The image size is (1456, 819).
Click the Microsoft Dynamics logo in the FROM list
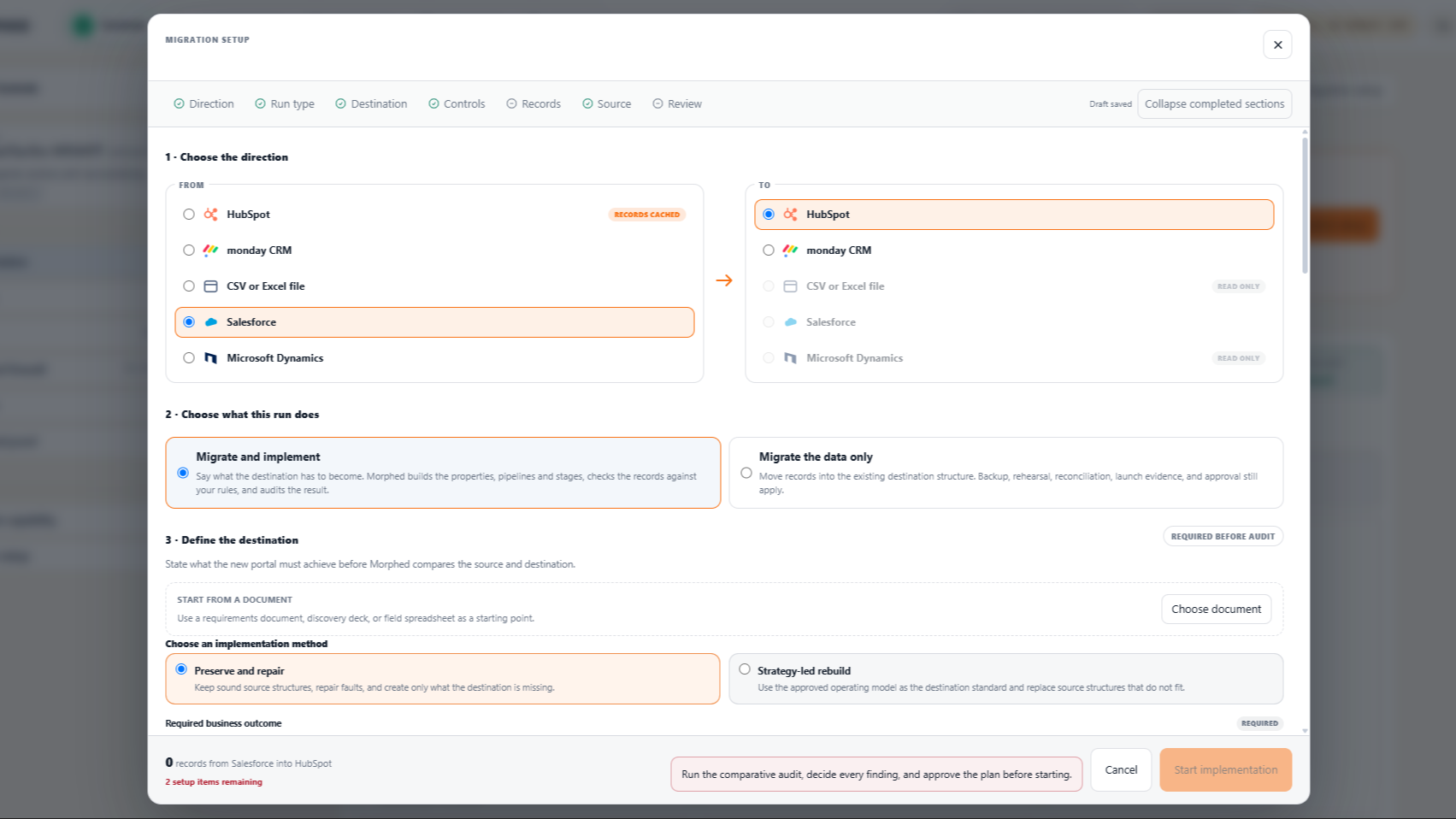(210, 358)
